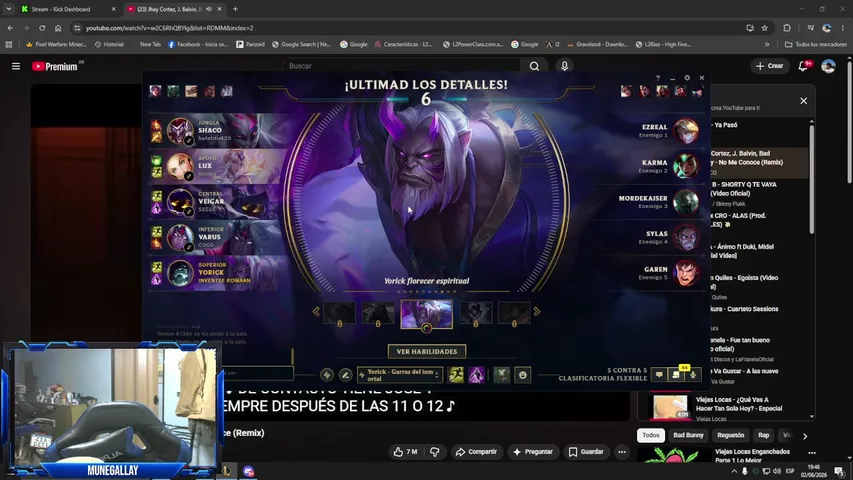The width and height of the screenshot is (853, 480).
Task: Select the Bad Bunny filter chip
Action: coord(688,435)
